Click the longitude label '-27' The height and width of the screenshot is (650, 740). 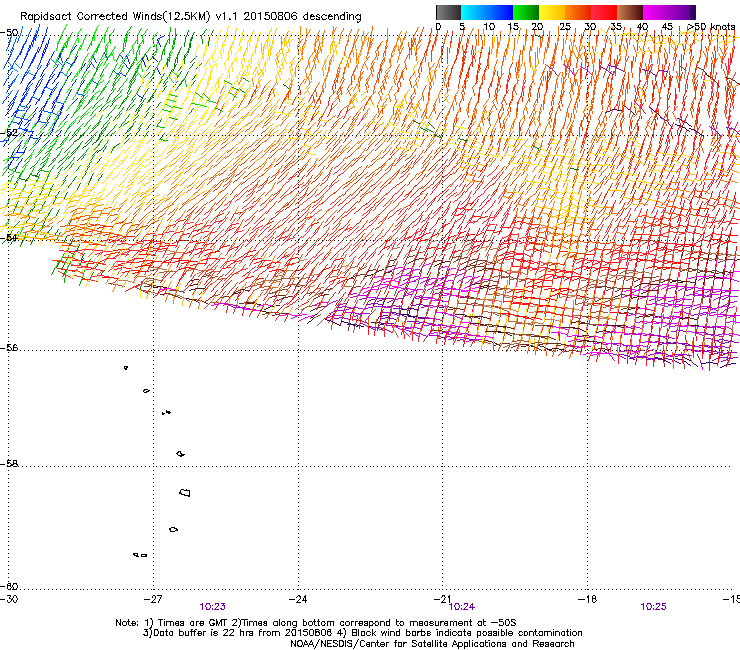point(153,599)
